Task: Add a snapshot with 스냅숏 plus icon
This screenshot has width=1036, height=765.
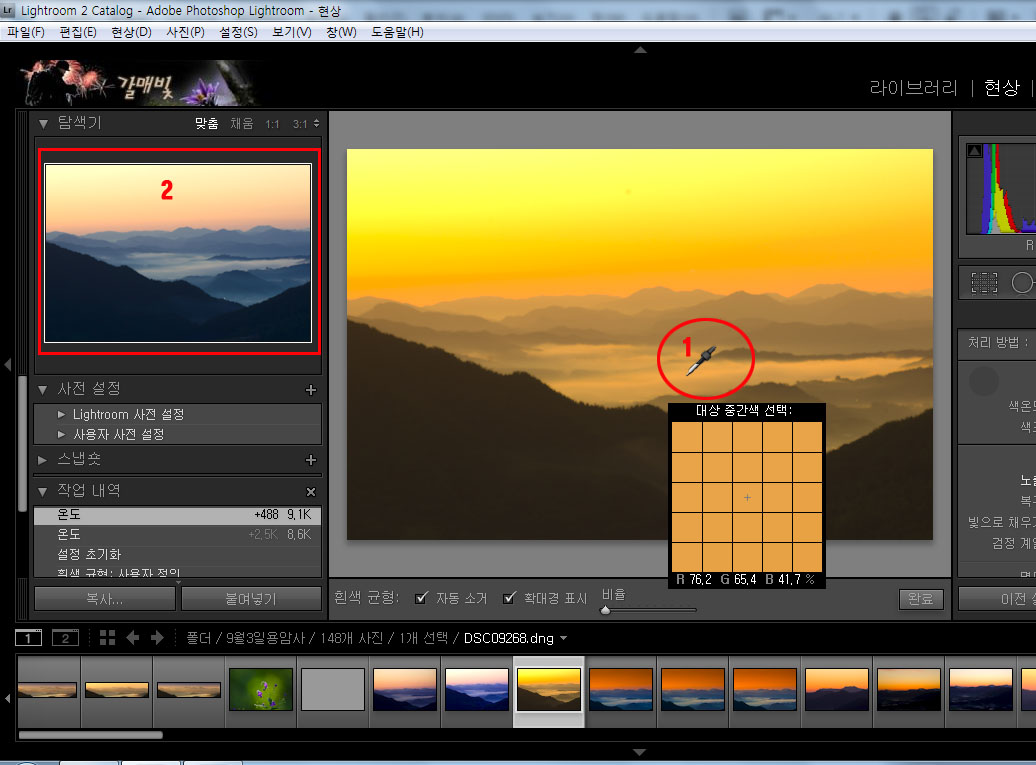Action: (x=310, y=460)
